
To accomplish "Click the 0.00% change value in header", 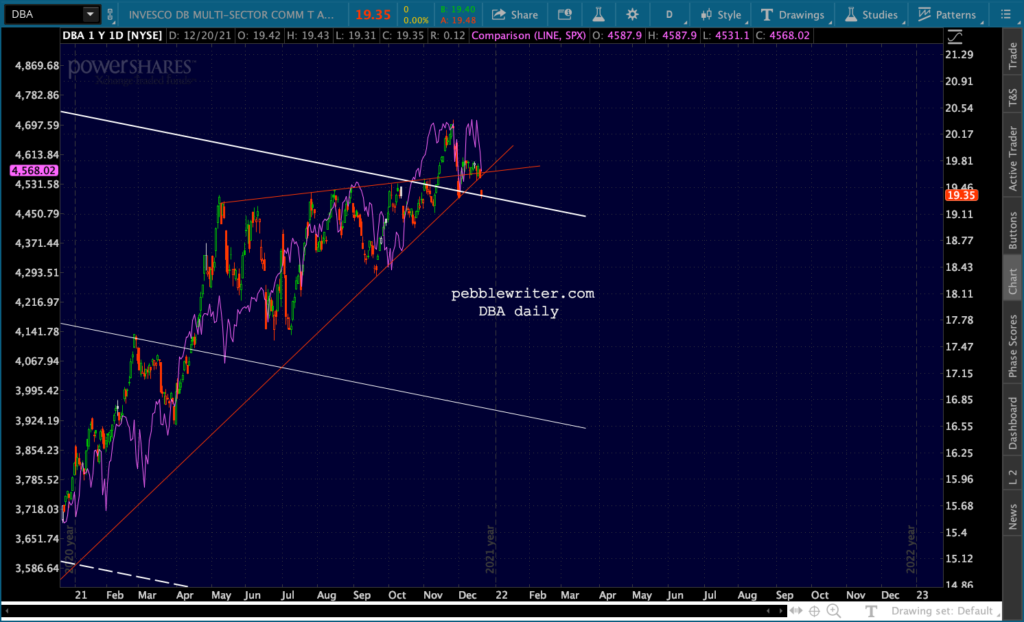I will [415, 20].
